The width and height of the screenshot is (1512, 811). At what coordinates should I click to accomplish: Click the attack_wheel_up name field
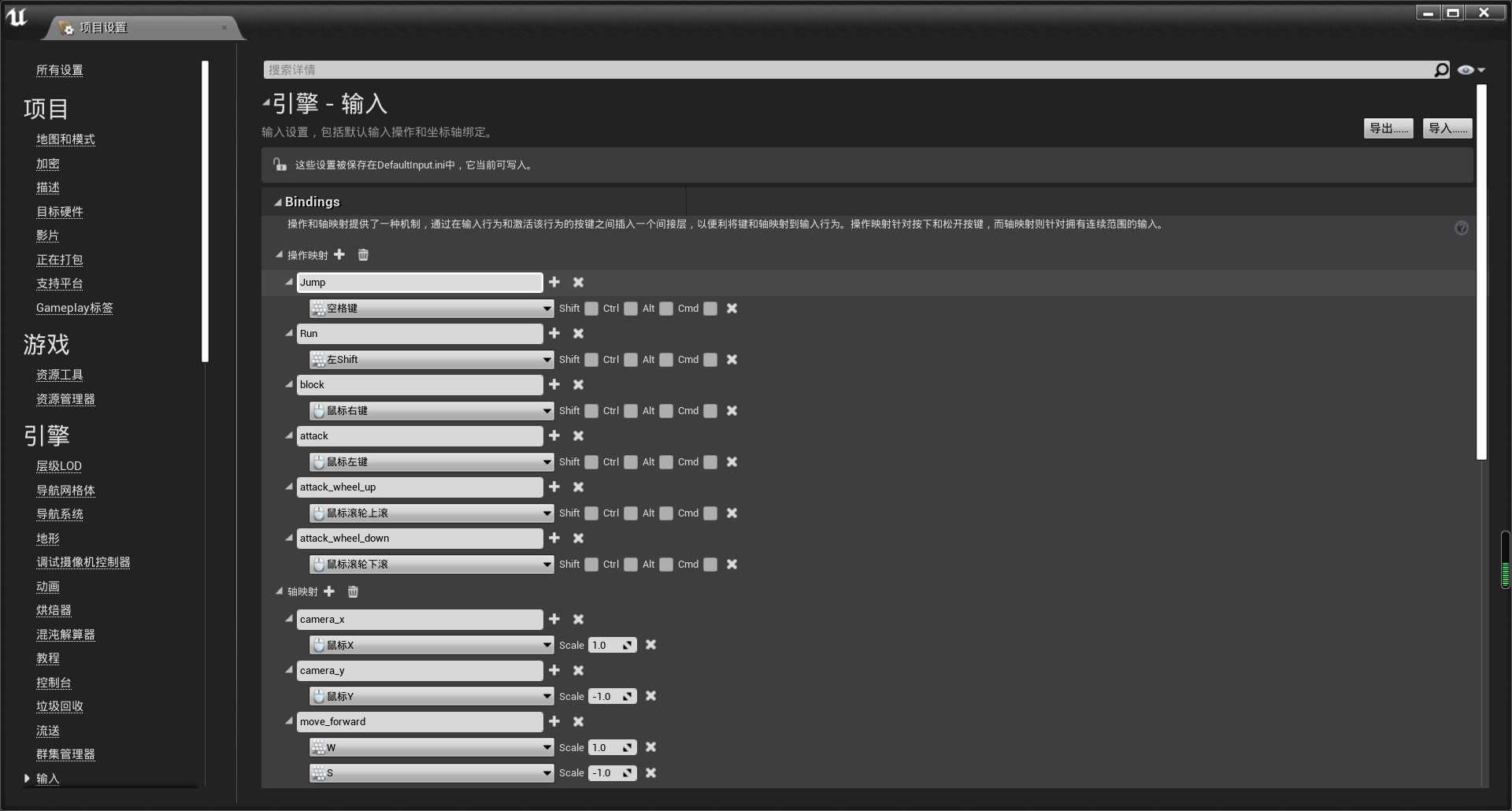pyautogui.click(x=420, y=487)
